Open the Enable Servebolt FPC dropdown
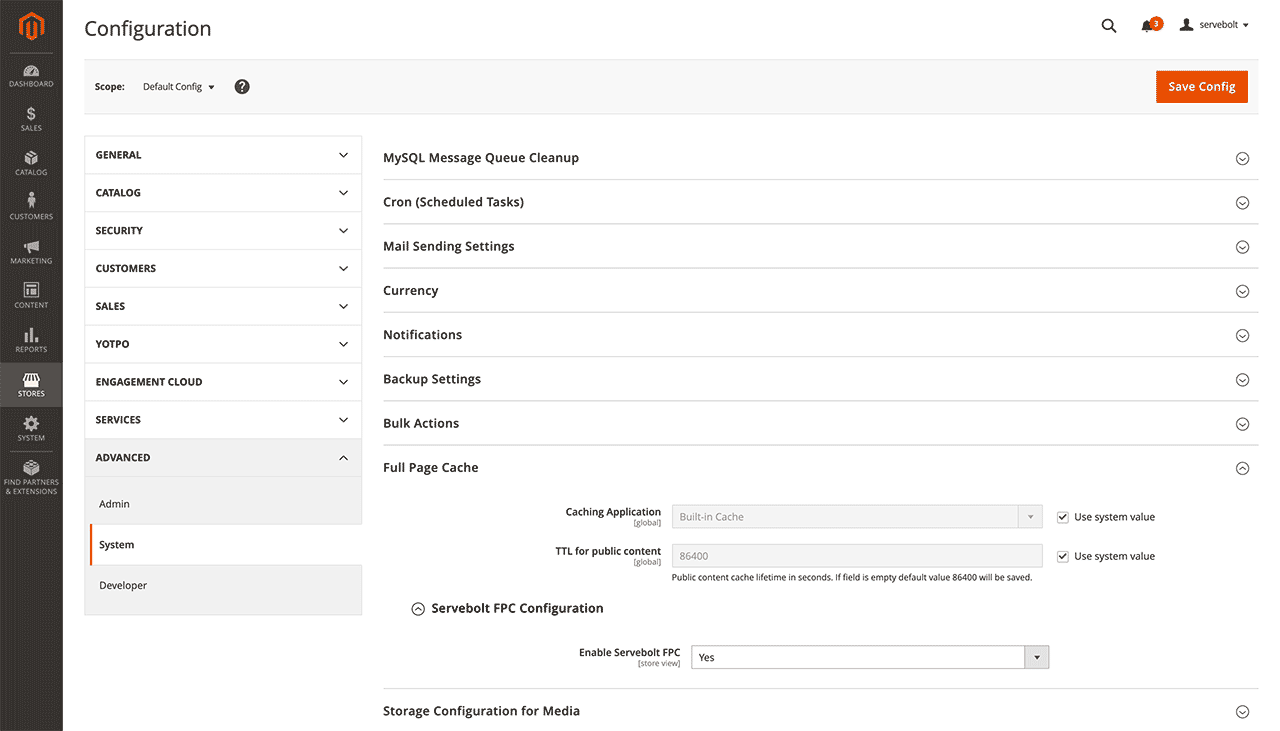 tap(870, 657)
